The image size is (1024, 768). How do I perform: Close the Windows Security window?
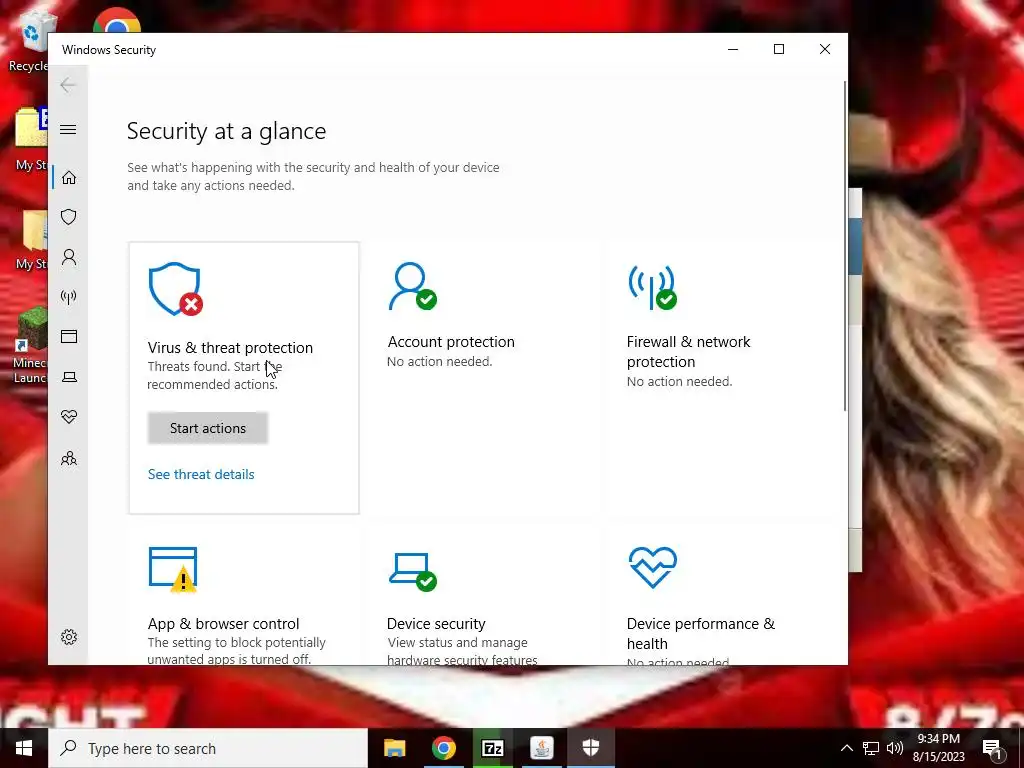click(825, 49)
